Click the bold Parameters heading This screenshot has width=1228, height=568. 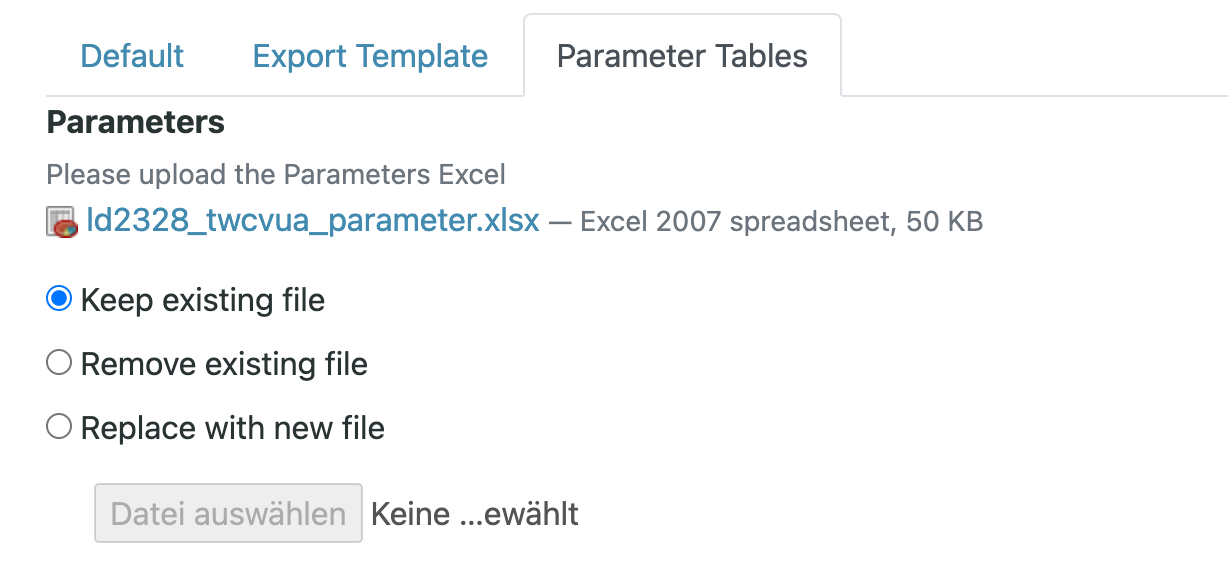tap(136, 122)
